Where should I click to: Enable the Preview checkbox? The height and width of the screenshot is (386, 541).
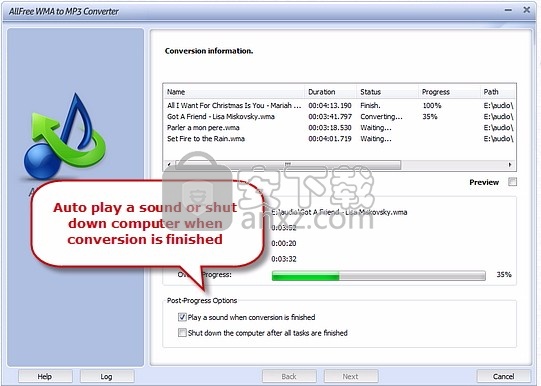(512, 182)
